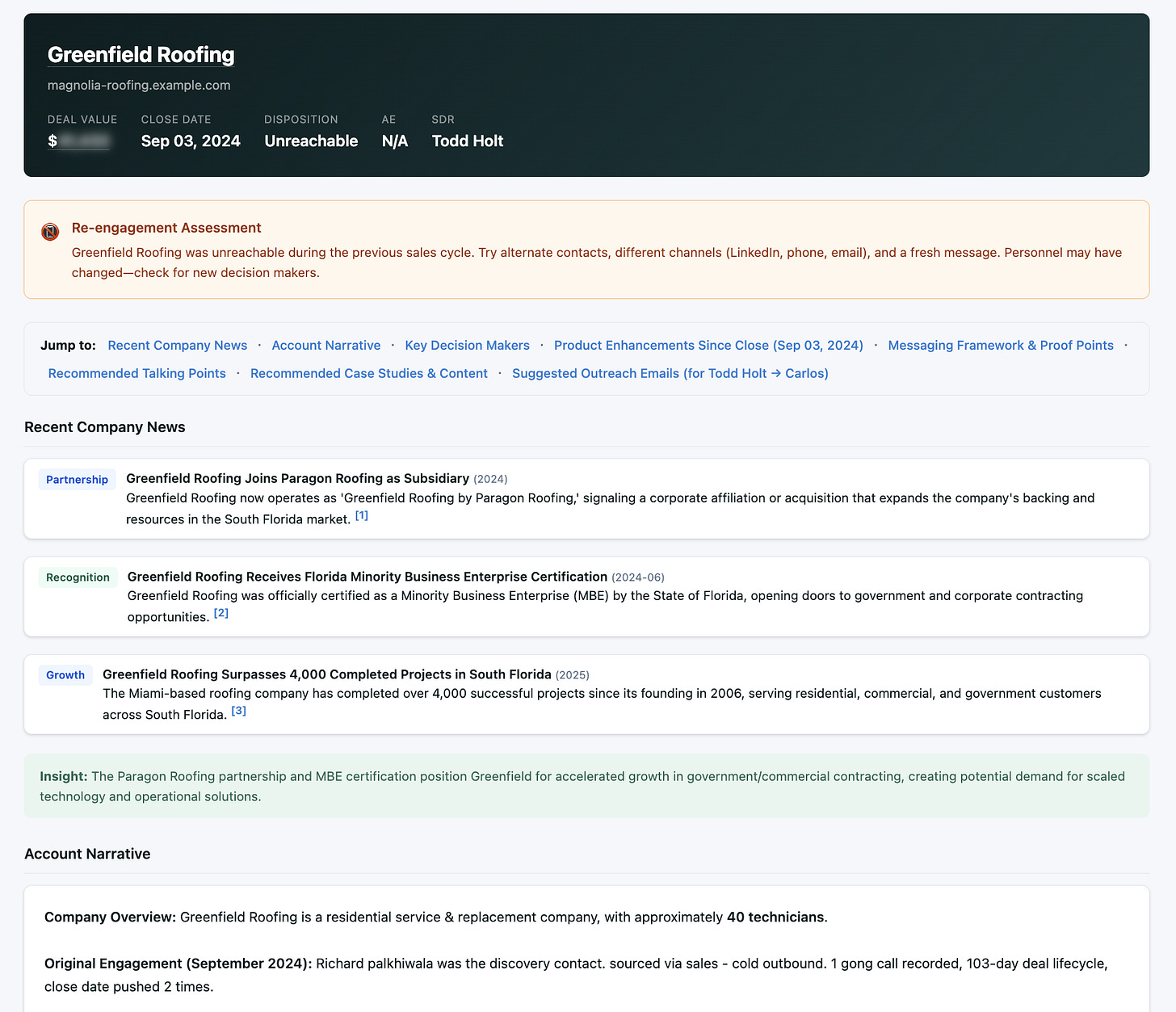Open citation [3] in the 4,000 projects card

coord(239,711)
